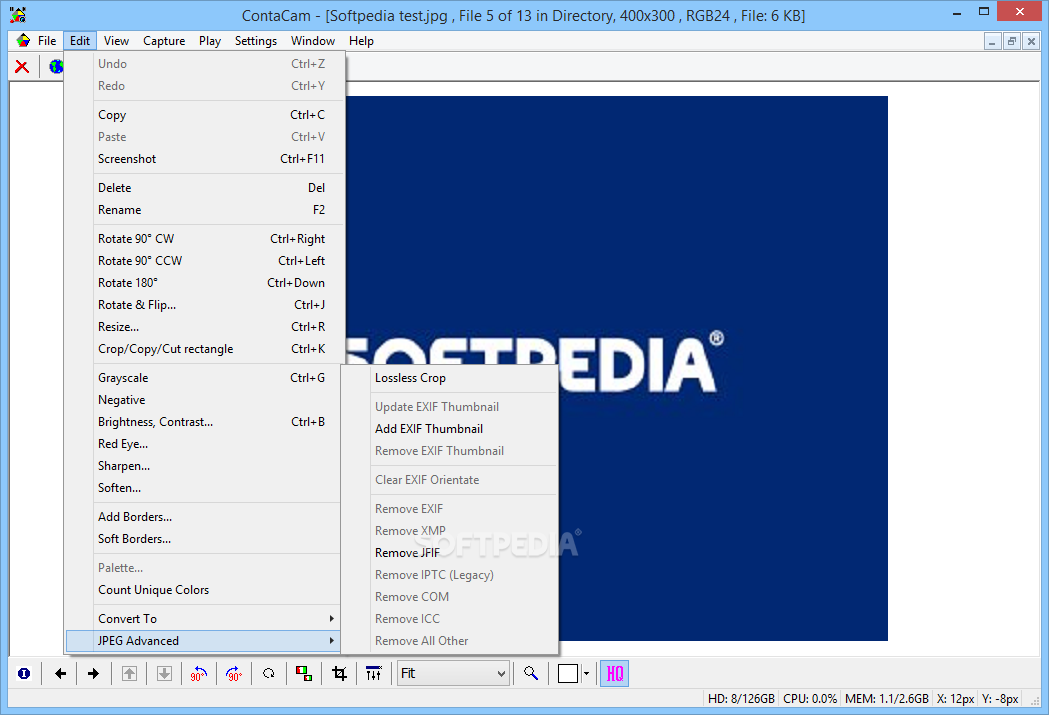Screen dimensions: 1049x715
Task: Choose Crop/Copy/Cut rectangle
Action: [203, 349]
